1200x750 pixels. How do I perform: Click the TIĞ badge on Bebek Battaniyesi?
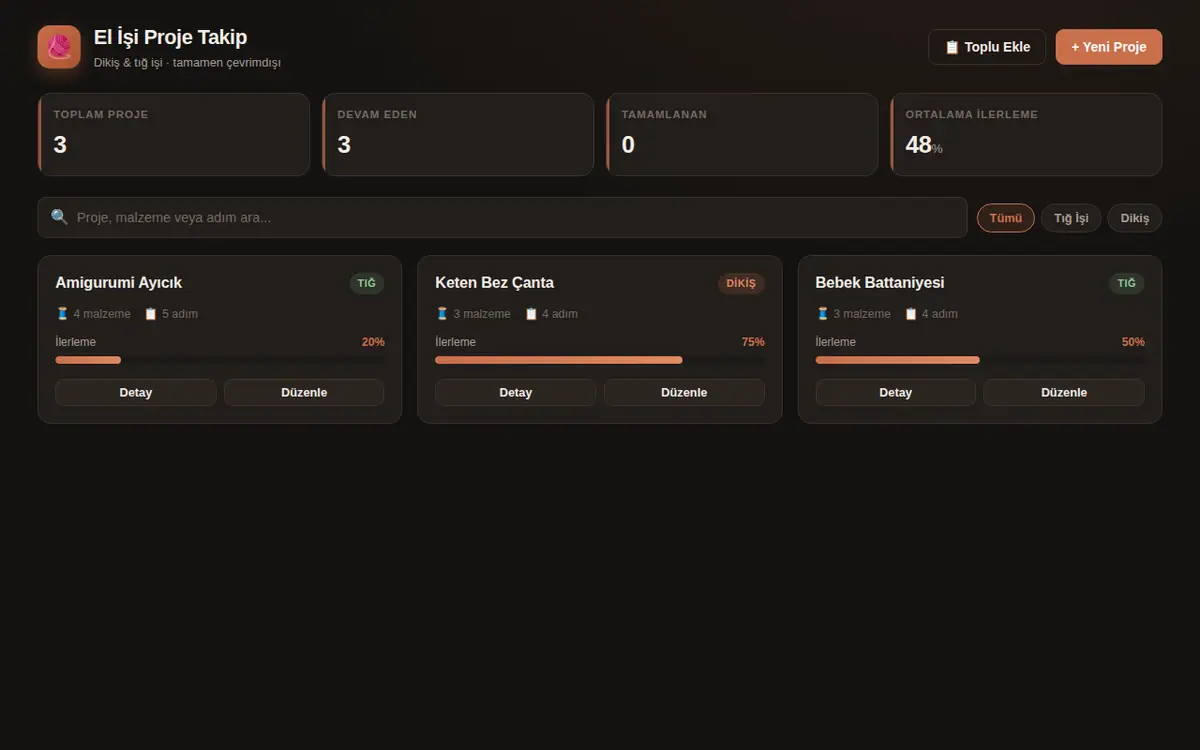click(x=1127, y=283)
